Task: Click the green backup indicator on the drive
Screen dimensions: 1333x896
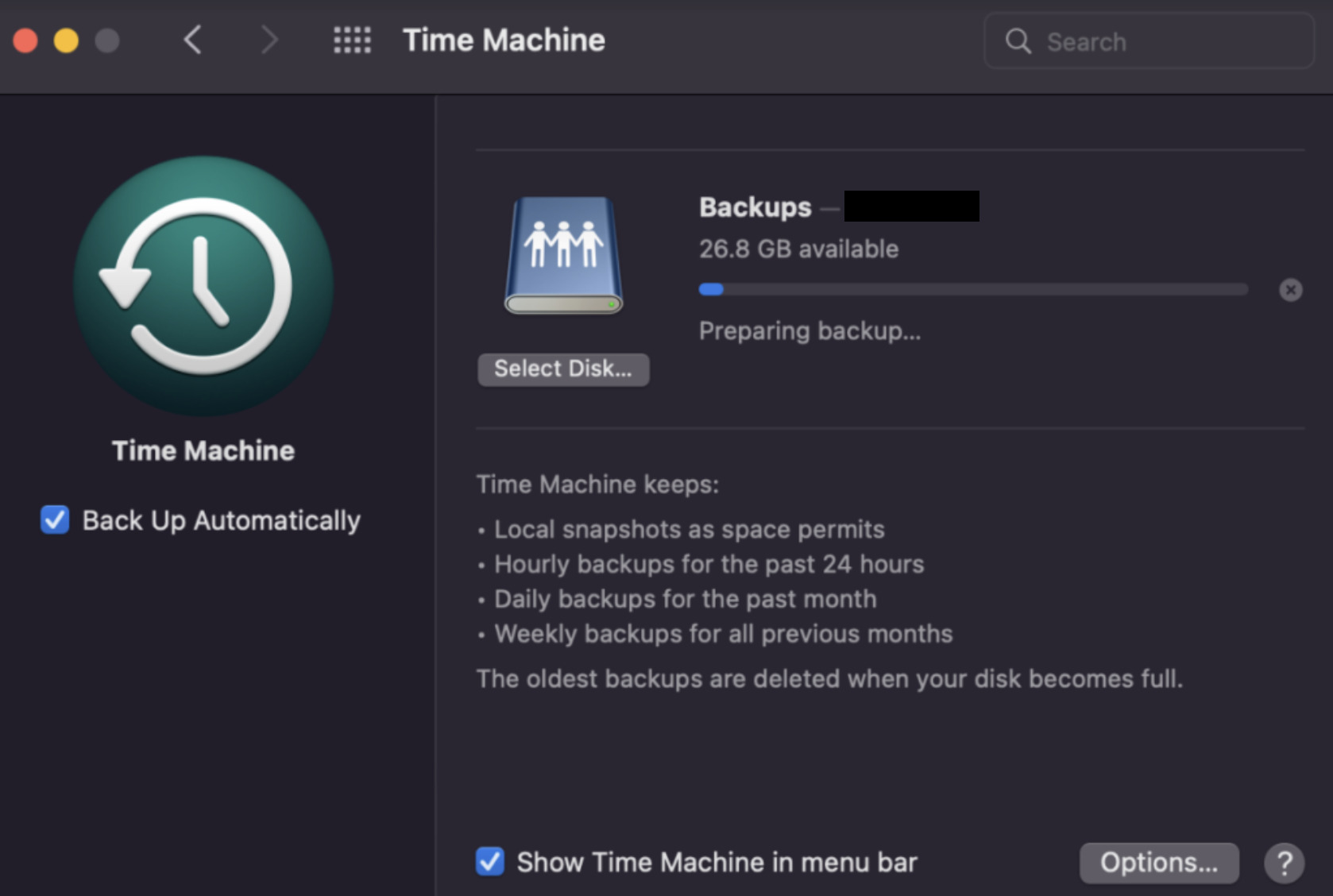Action: point(610,303)
